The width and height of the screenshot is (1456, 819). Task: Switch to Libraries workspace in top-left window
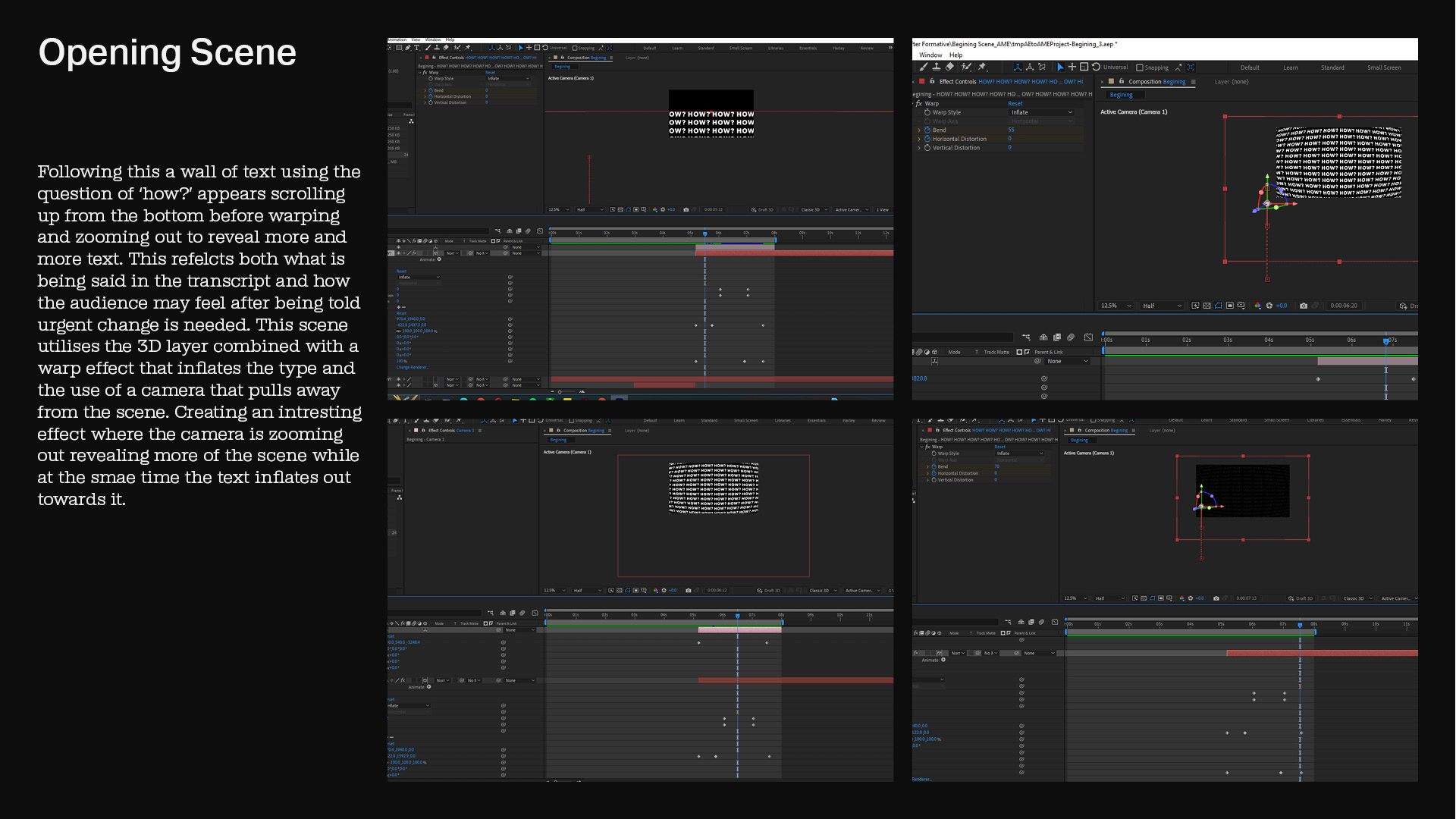point(776,48)
